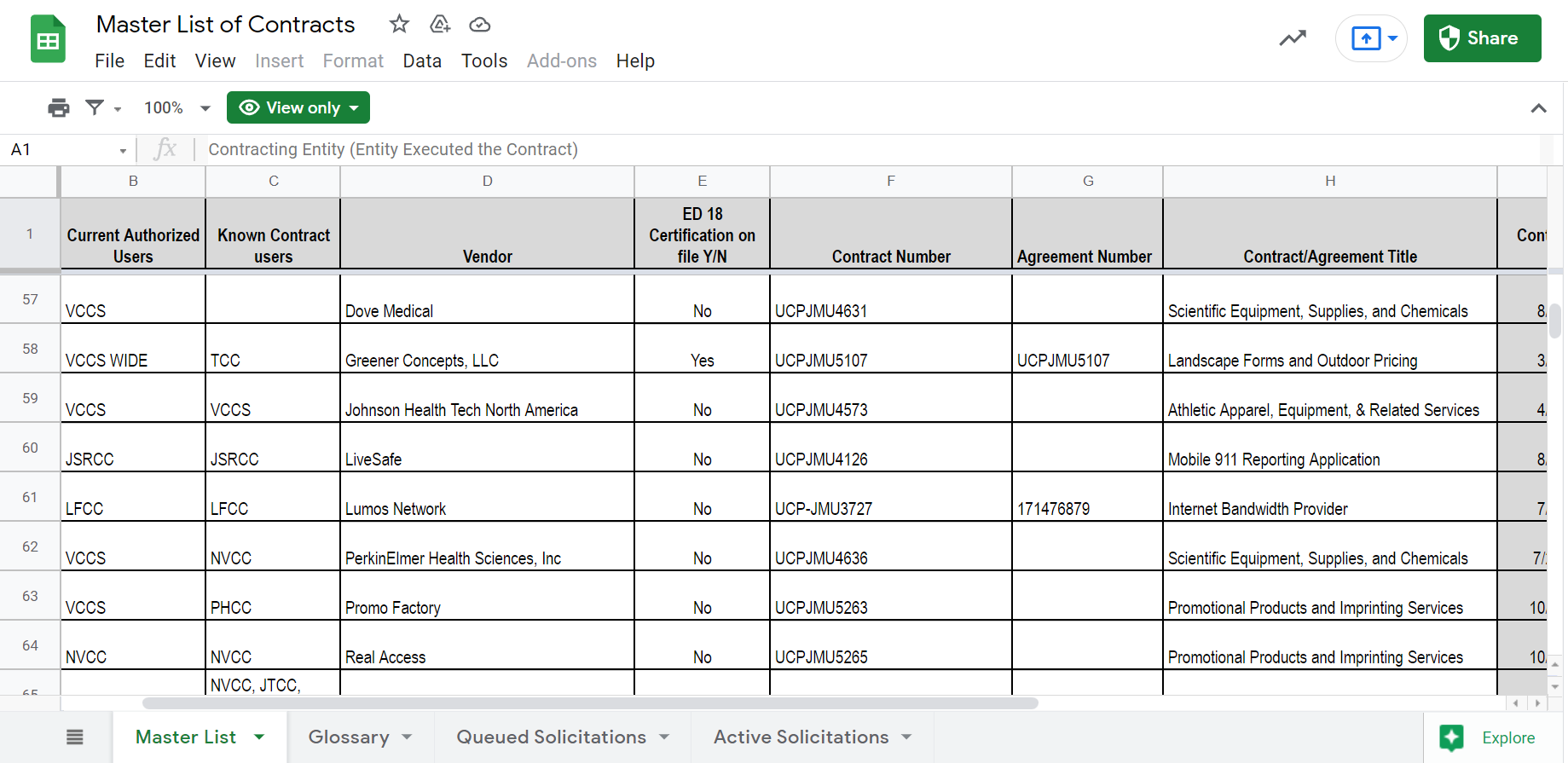Open Queued Solicitations tab options arrow
Viewport: 1568px width, 763px height.
[664, 737]
